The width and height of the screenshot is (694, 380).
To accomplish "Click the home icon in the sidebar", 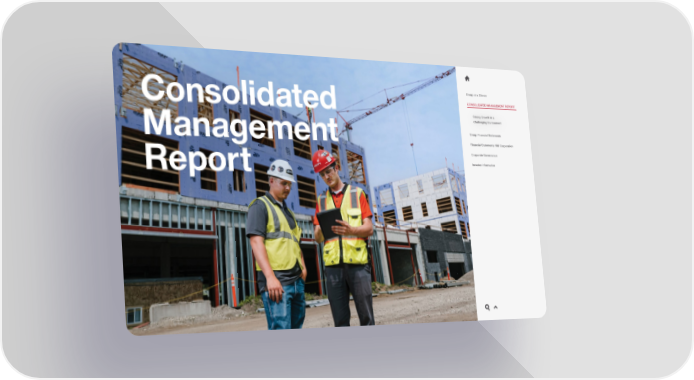I will pos(467,79).
